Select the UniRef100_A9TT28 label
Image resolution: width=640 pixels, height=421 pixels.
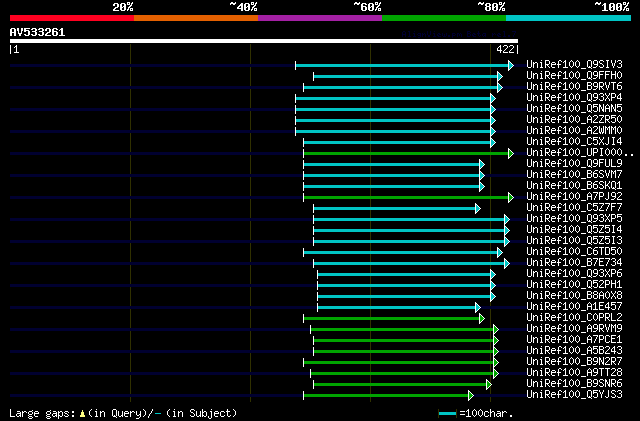574,373
